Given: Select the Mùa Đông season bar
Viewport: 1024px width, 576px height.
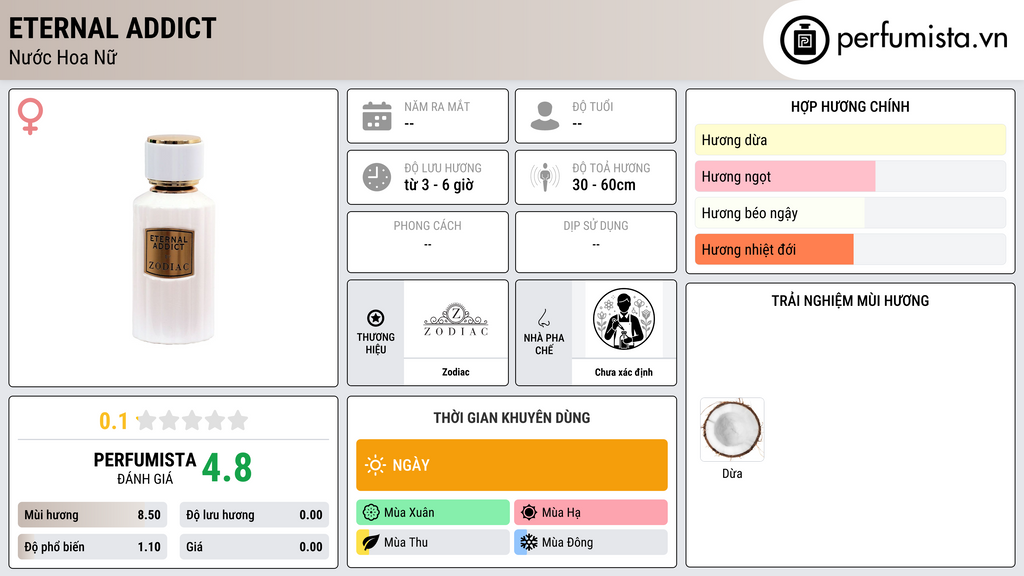Looking at the screenshot, I should tap(591, 542).
